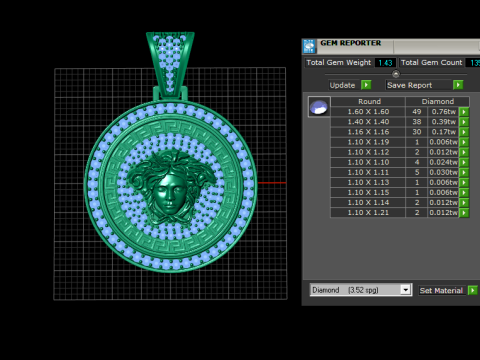Click the green arrow for row 1.10 X 1.19
The height and width of the screenshot is (360, 480).
coord(464,142)
